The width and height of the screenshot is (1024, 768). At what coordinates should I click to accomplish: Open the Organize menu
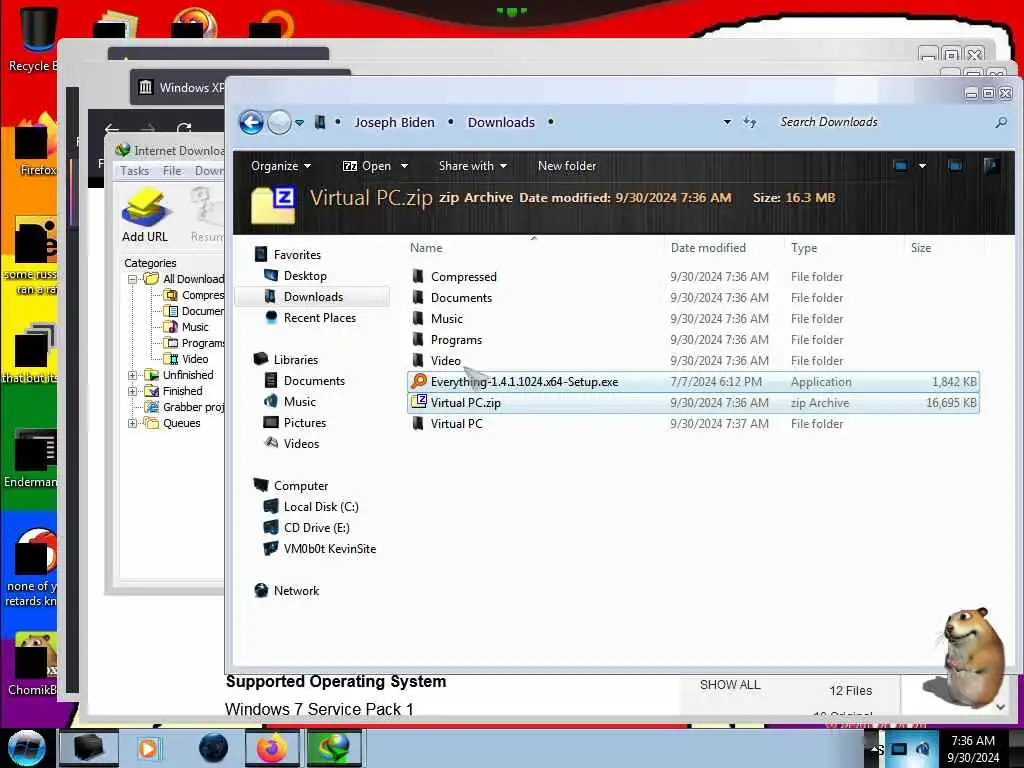[281, 166]
